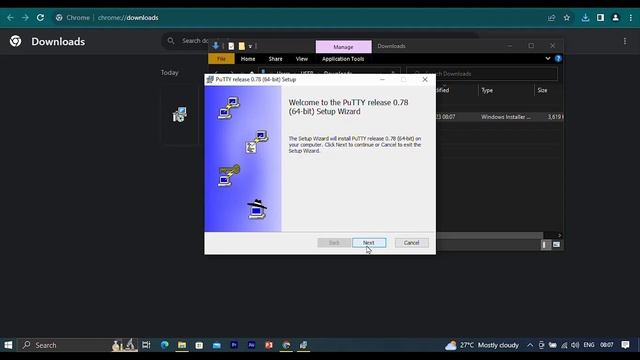Toggle the Chrome side panel icon
The height and width of the screenshot is (360, 640).
tap(600, 18)
